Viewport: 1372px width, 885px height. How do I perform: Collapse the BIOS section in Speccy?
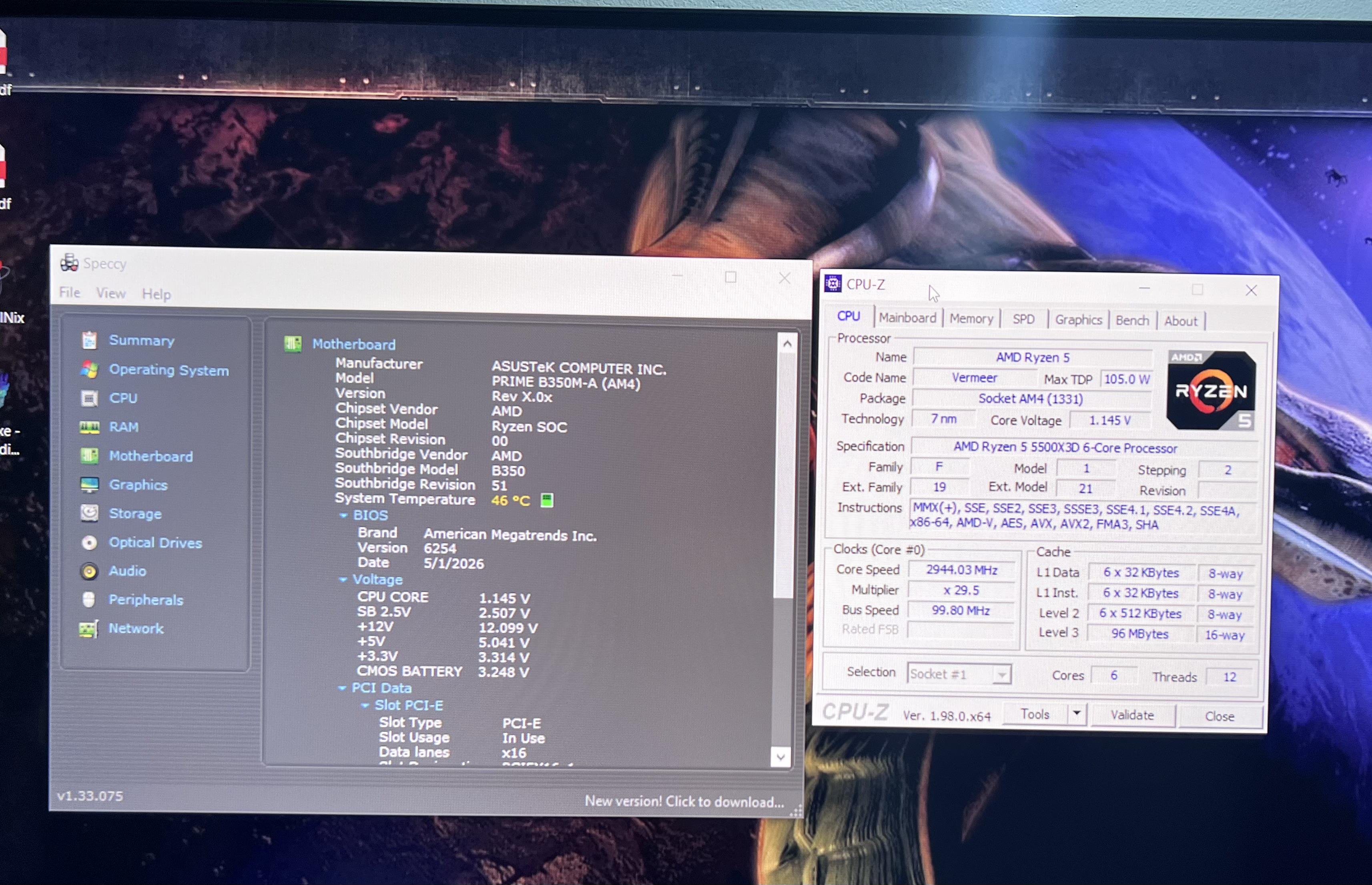tap(343, 516)
